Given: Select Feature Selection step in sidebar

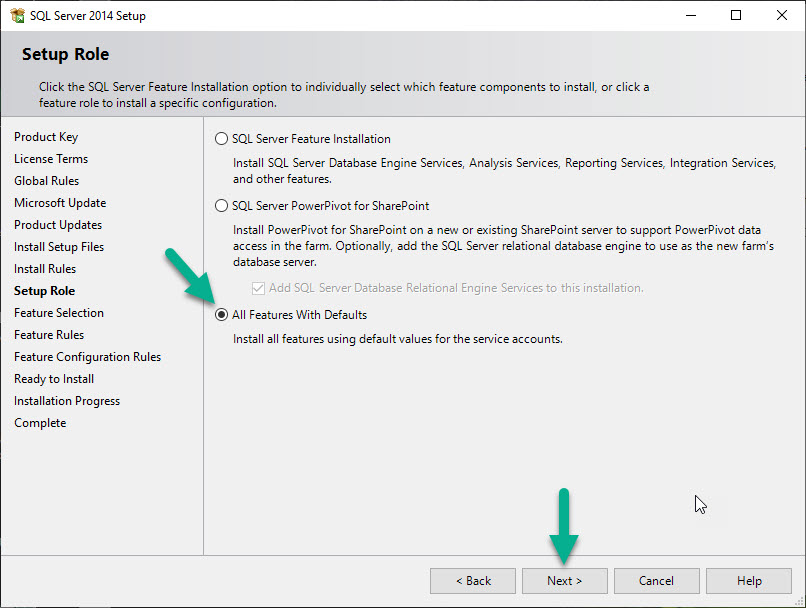Looking at the screenshot, I should pyautogui.click(x=59, y=313).
